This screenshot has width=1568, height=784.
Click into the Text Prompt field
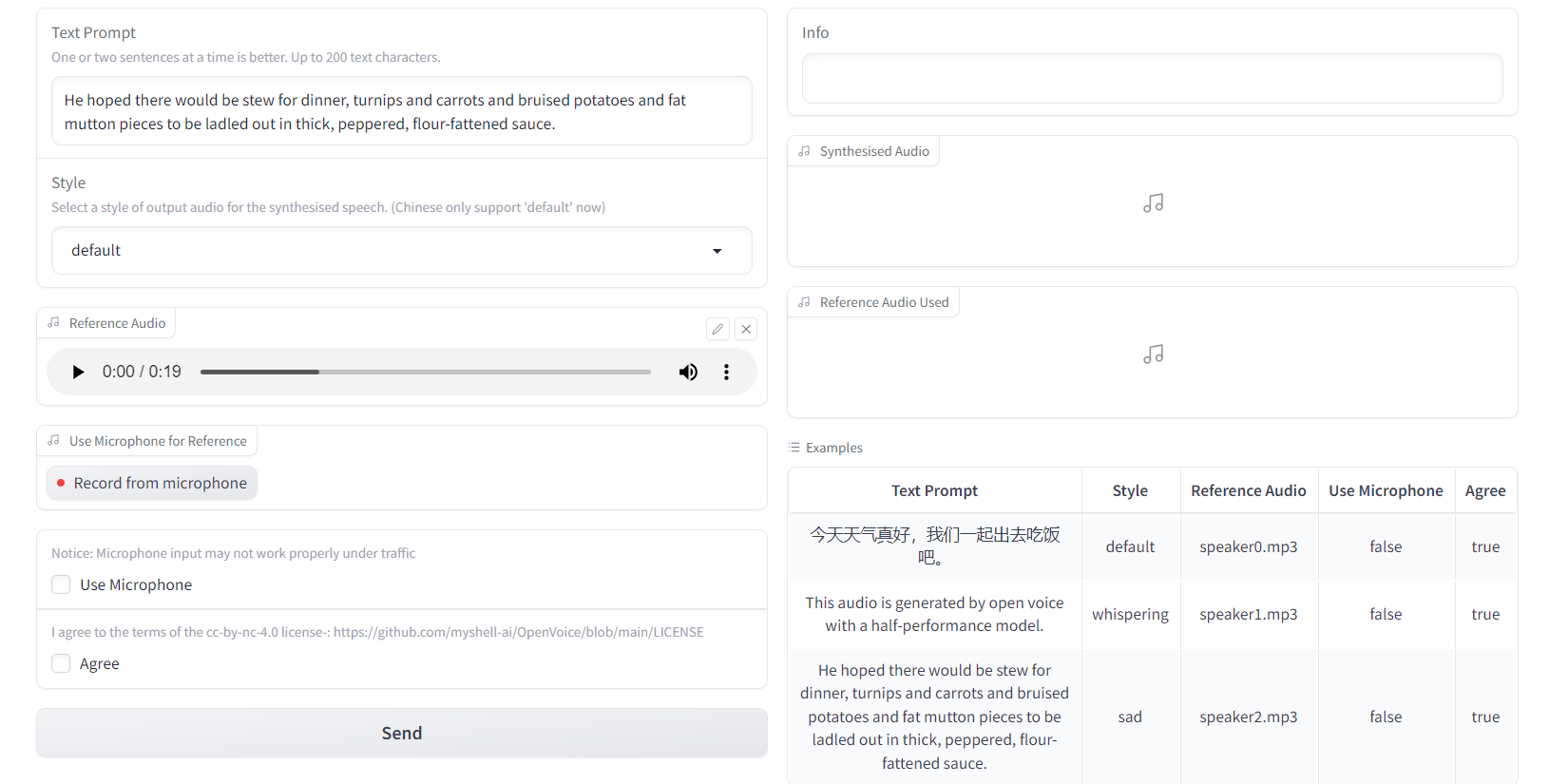(x=401, y=111)
